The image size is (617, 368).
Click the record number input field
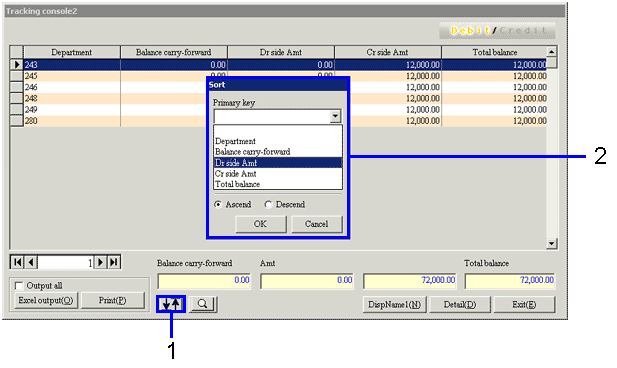pyautogui.click(x=66, y=262)
